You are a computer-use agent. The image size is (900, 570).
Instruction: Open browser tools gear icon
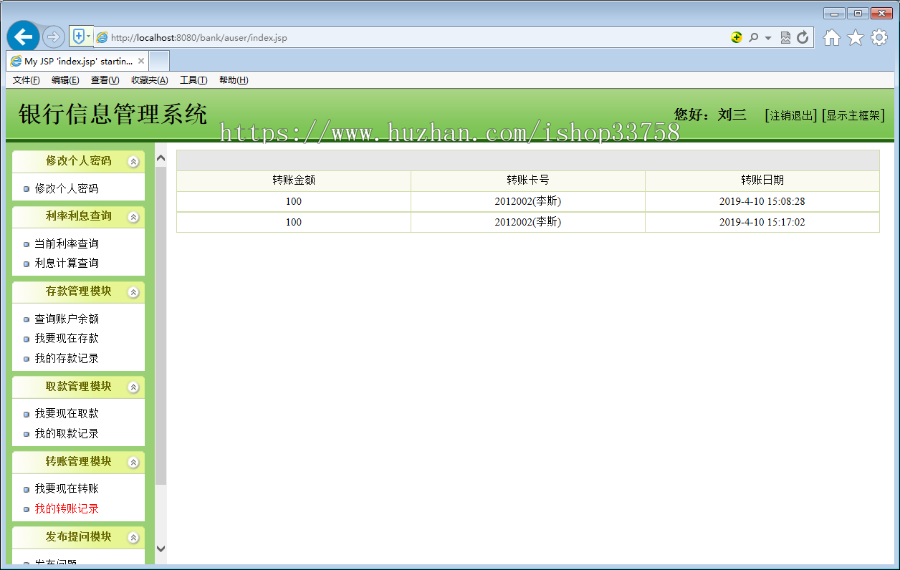[879, 38]
